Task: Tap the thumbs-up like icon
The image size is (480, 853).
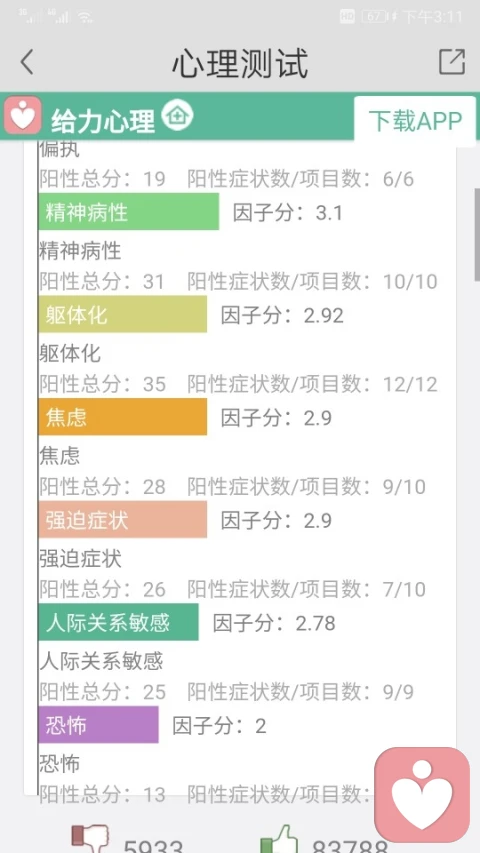Action: click(279, 839)
